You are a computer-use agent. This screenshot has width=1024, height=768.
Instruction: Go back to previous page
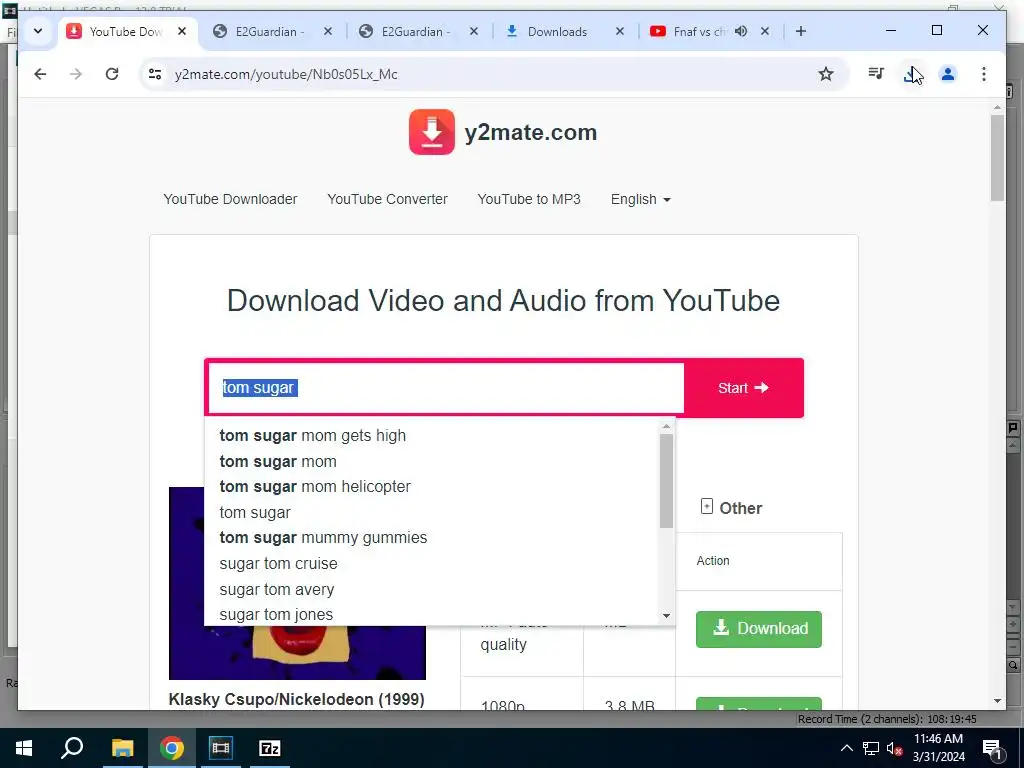pos(40,74)
